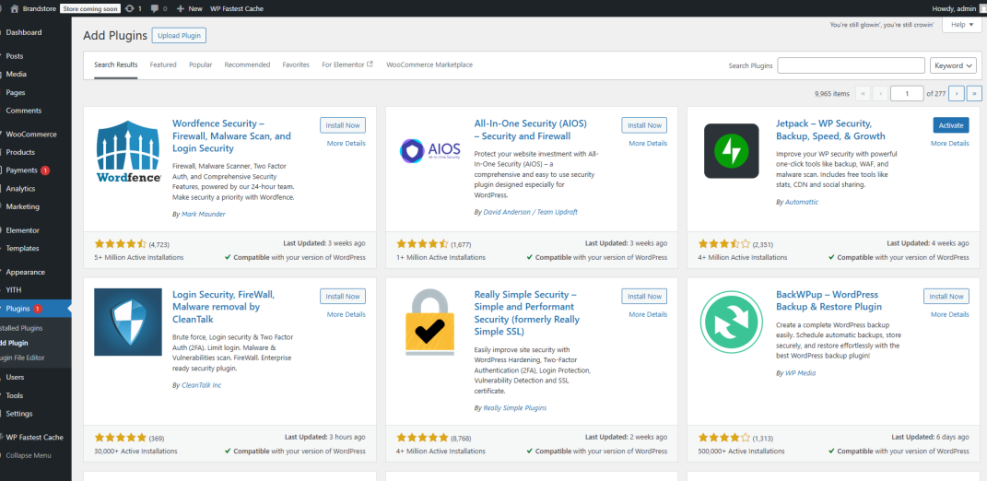Click the Upload Plugin button
This screenshot has height=481, width=987.
(x=179, y=36)
